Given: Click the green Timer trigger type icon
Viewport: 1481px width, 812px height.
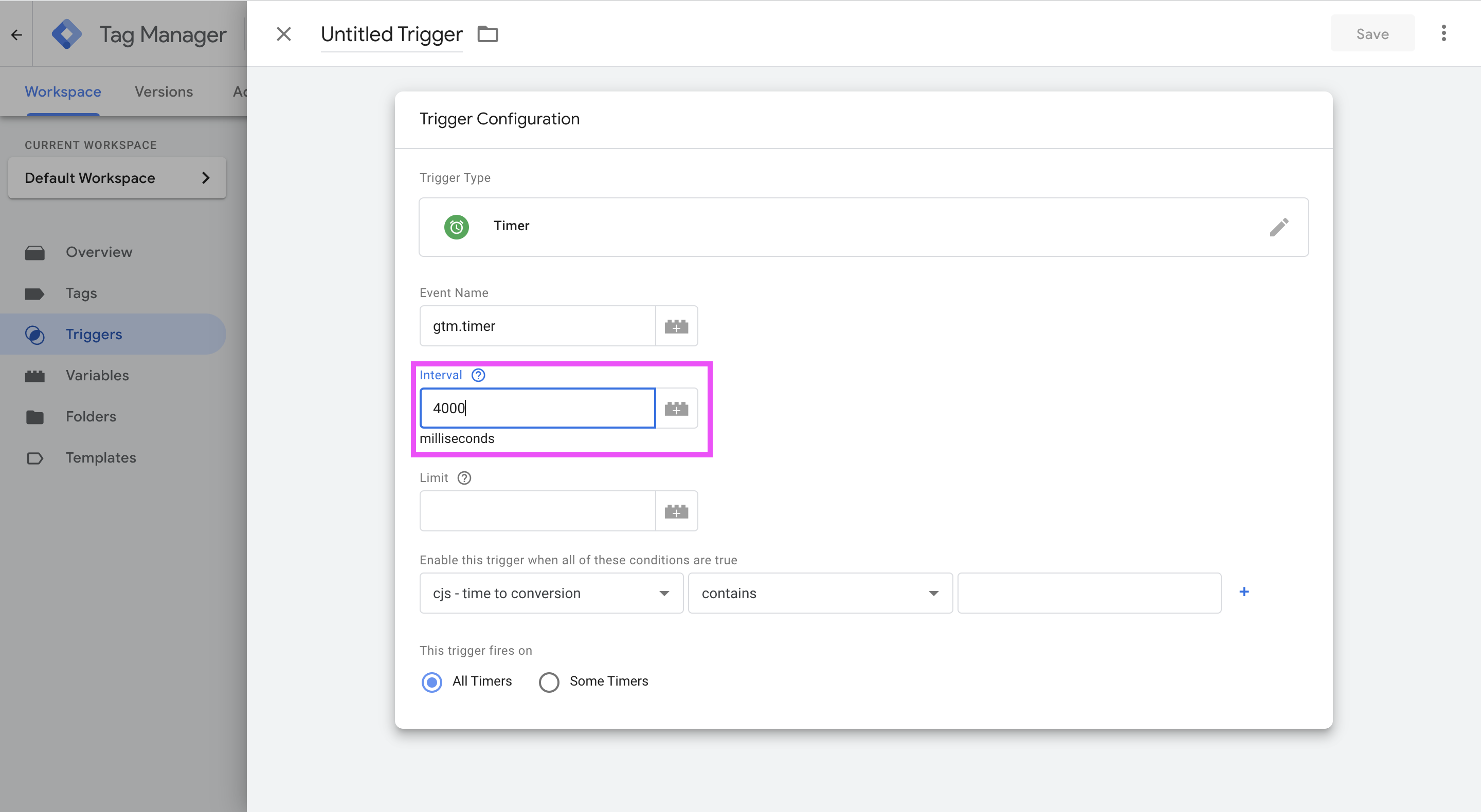Looking at the screenshot, I should coord(457,227).
